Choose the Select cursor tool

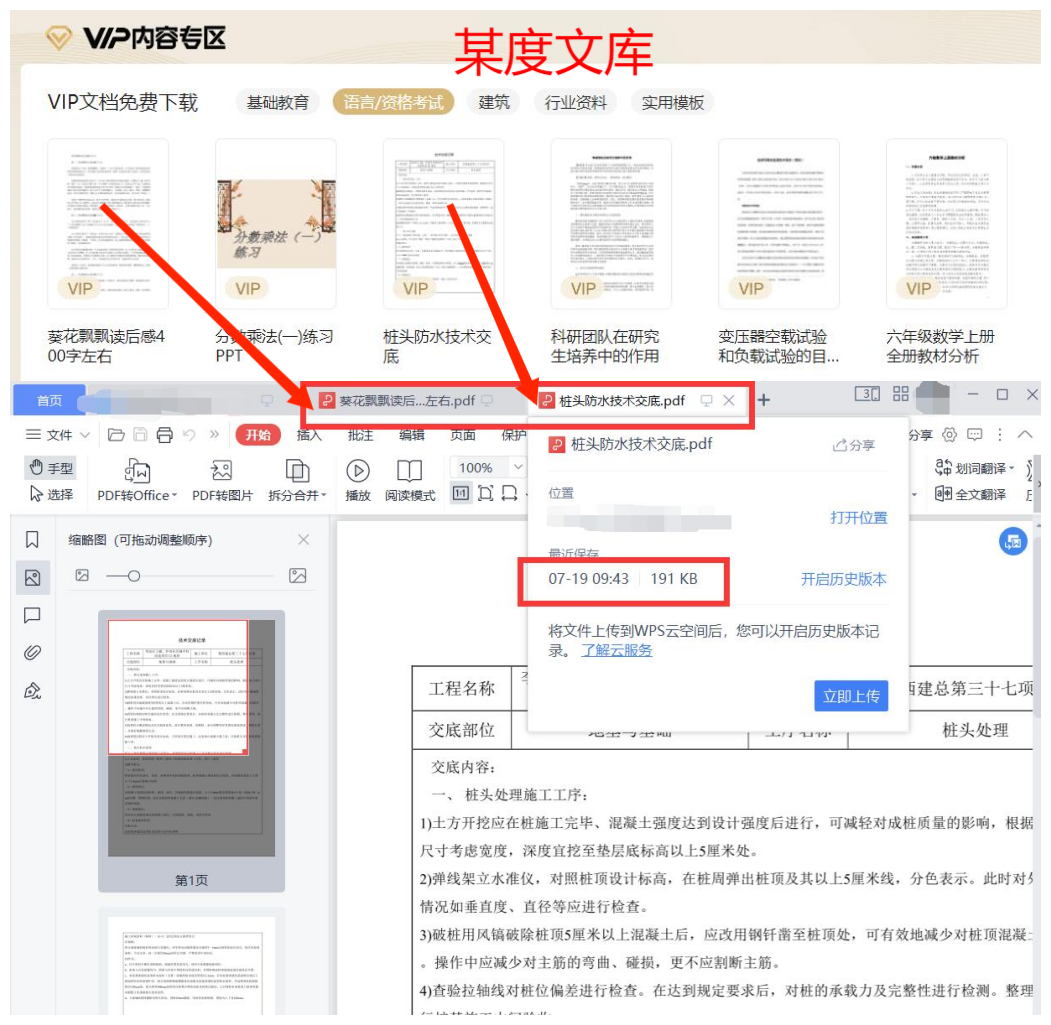(x=50, y=495)
